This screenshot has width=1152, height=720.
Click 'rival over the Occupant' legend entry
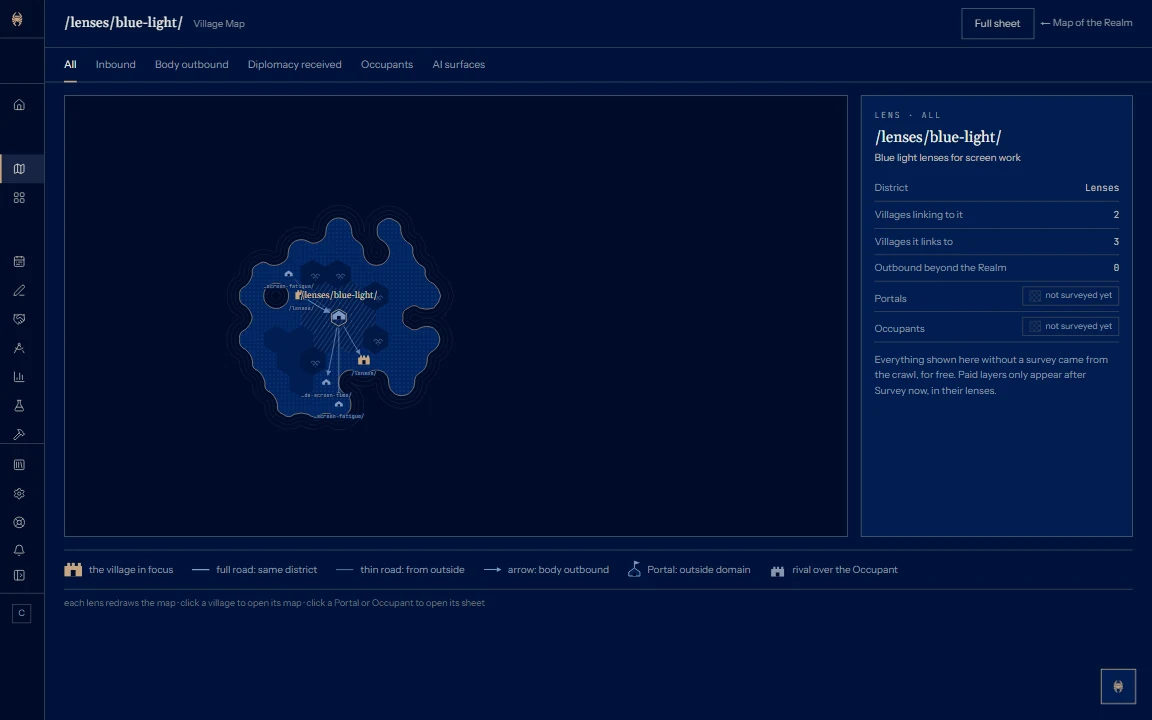point(834,570)
